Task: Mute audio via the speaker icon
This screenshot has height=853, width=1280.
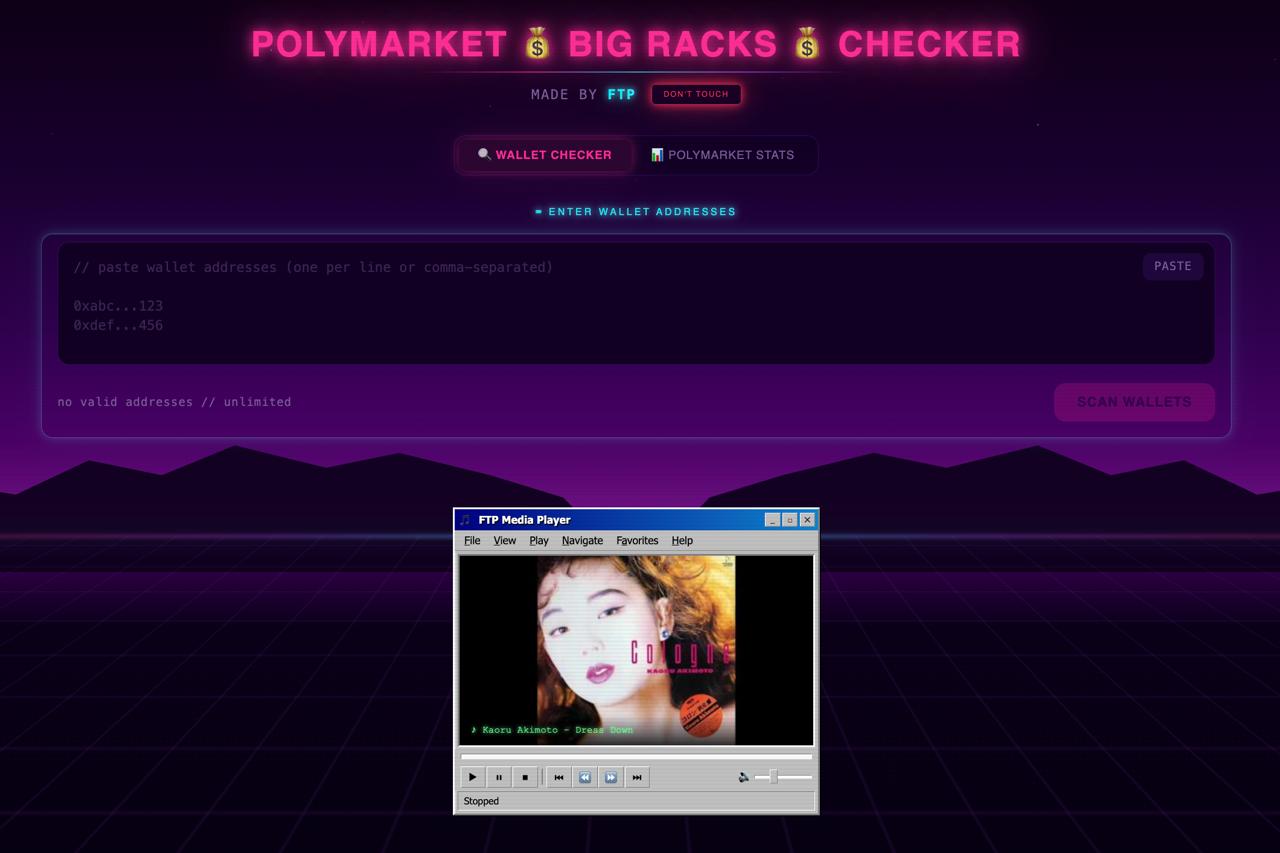Action: pyautogui.click(x=744, y=777)
